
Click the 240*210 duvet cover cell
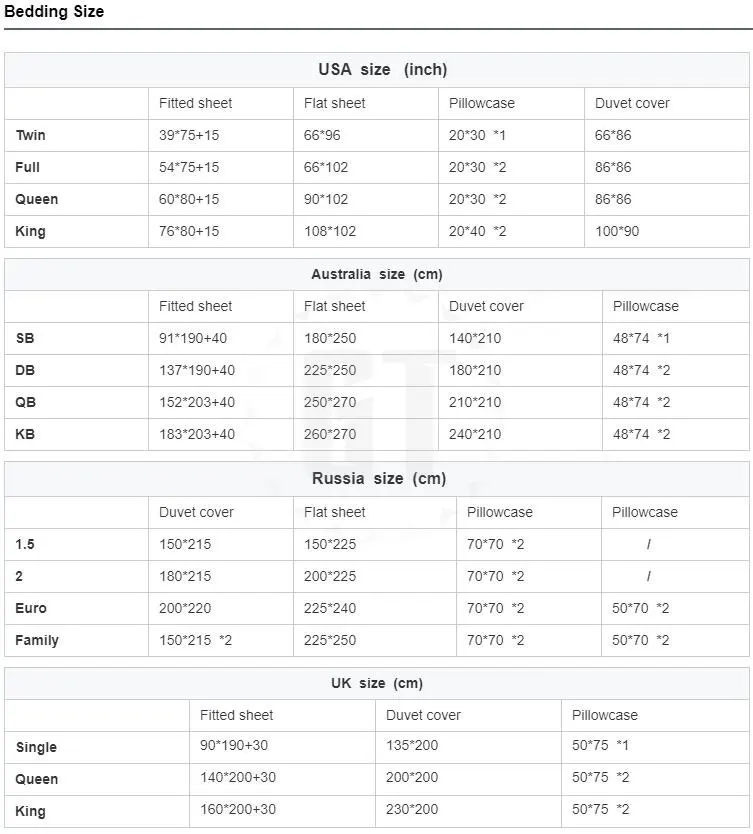click(475, 434)
